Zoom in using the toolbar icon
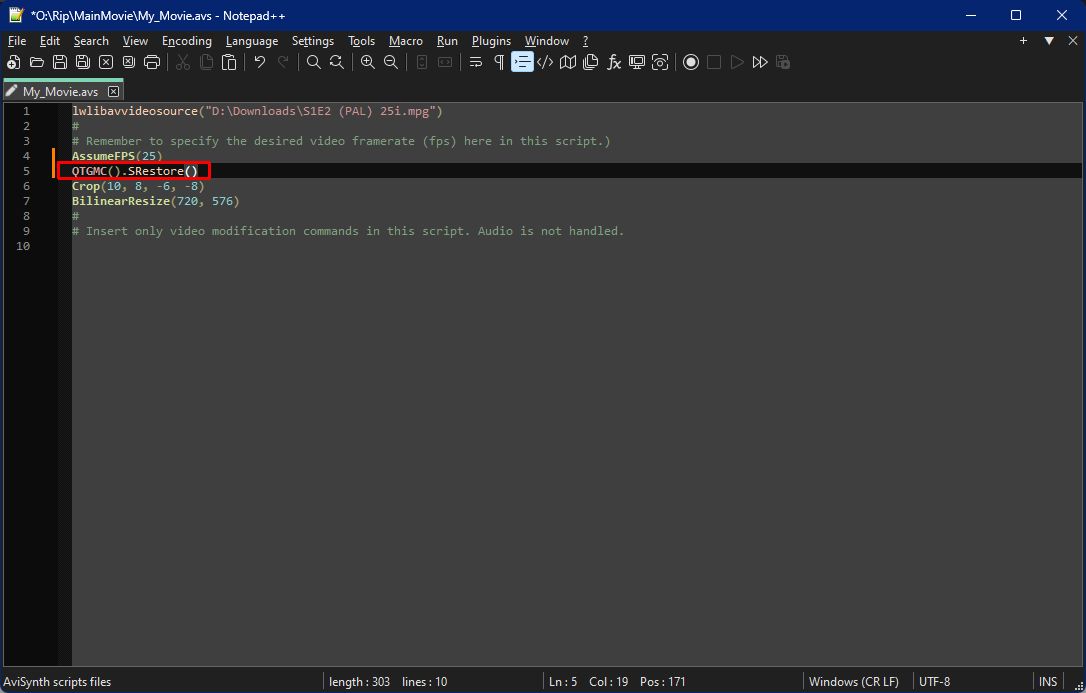Screen dimensions: 1086x693 (x=368, y=62)
